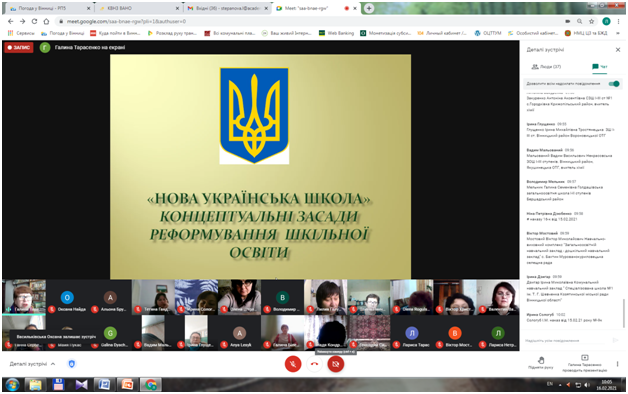Open the Монетизація субси... bookmark

[385, 33]
